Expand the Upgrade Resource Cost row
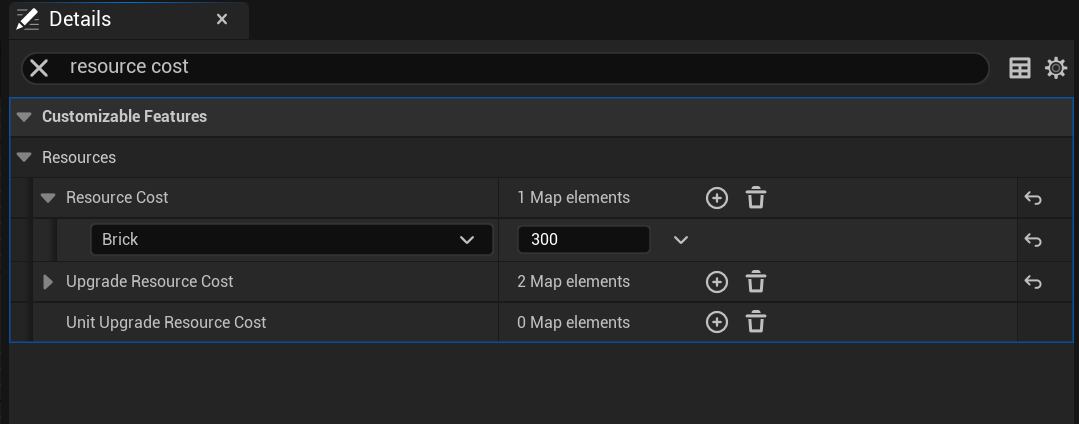 (x=48, y=282)
